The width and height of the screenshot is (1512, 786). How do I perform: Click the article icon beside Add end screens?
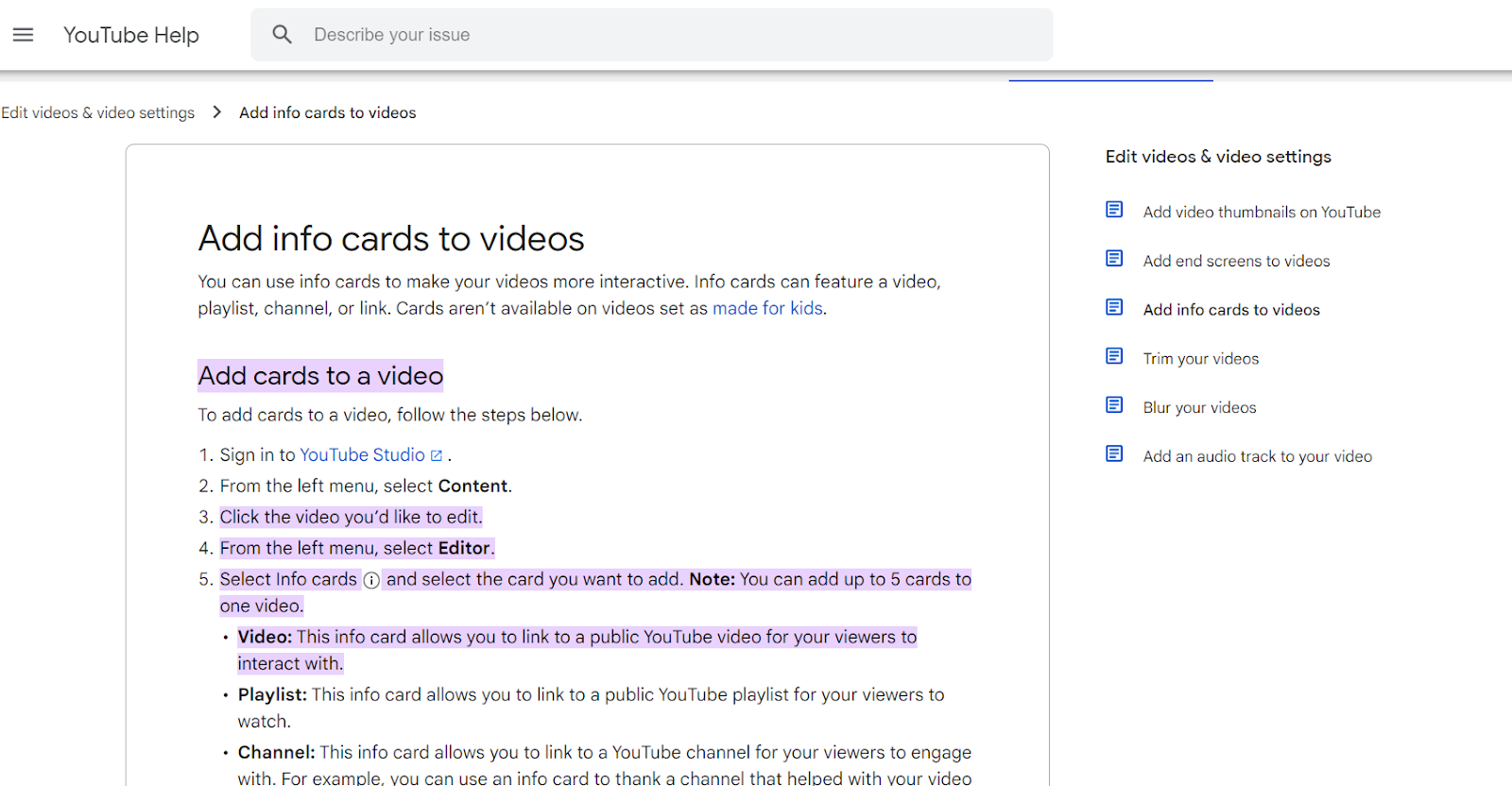click(x=1114, y=259)
